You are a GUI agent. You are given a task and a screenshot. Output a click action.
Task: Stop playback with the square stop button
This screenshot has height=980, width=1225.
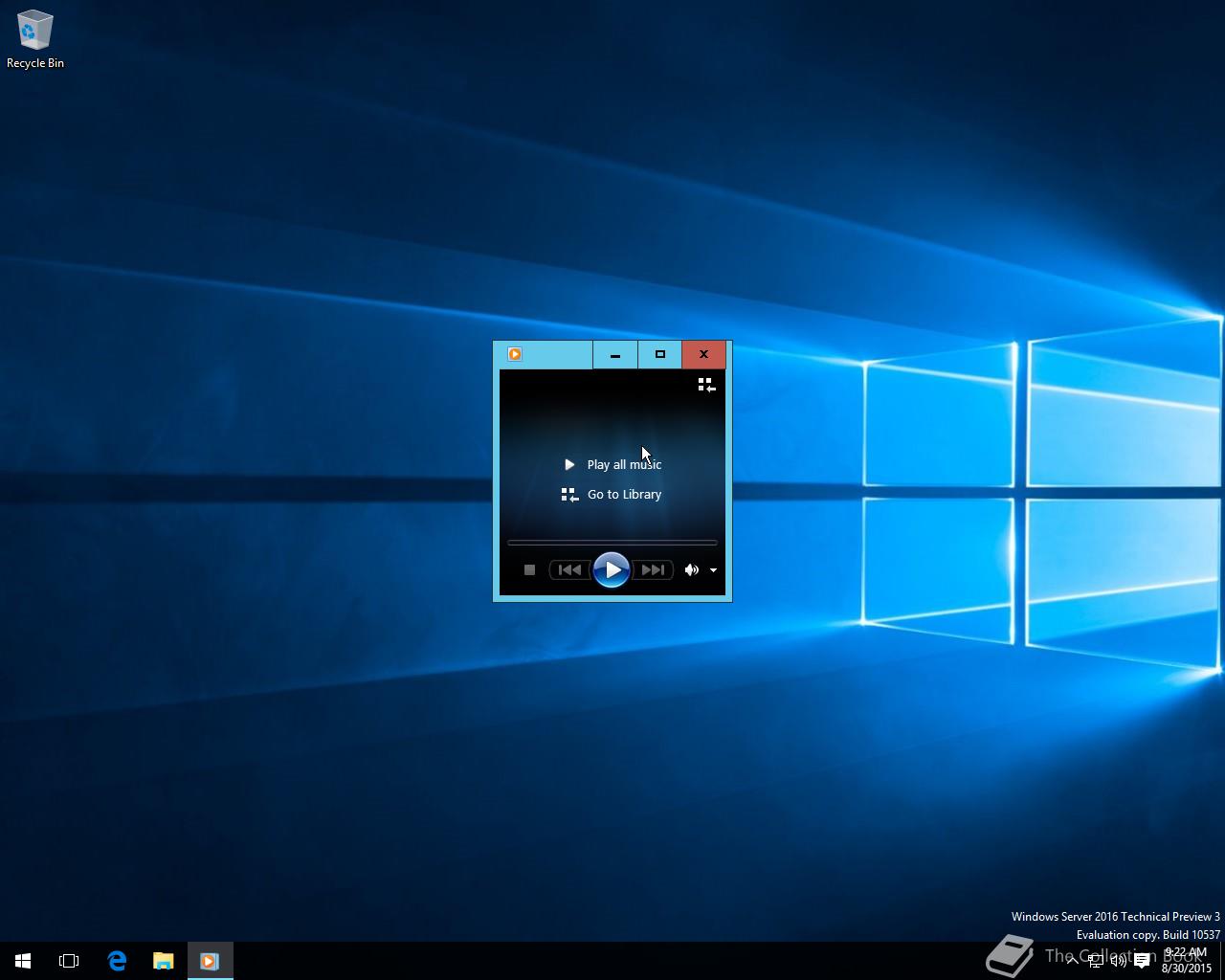[x=529, y=569]
